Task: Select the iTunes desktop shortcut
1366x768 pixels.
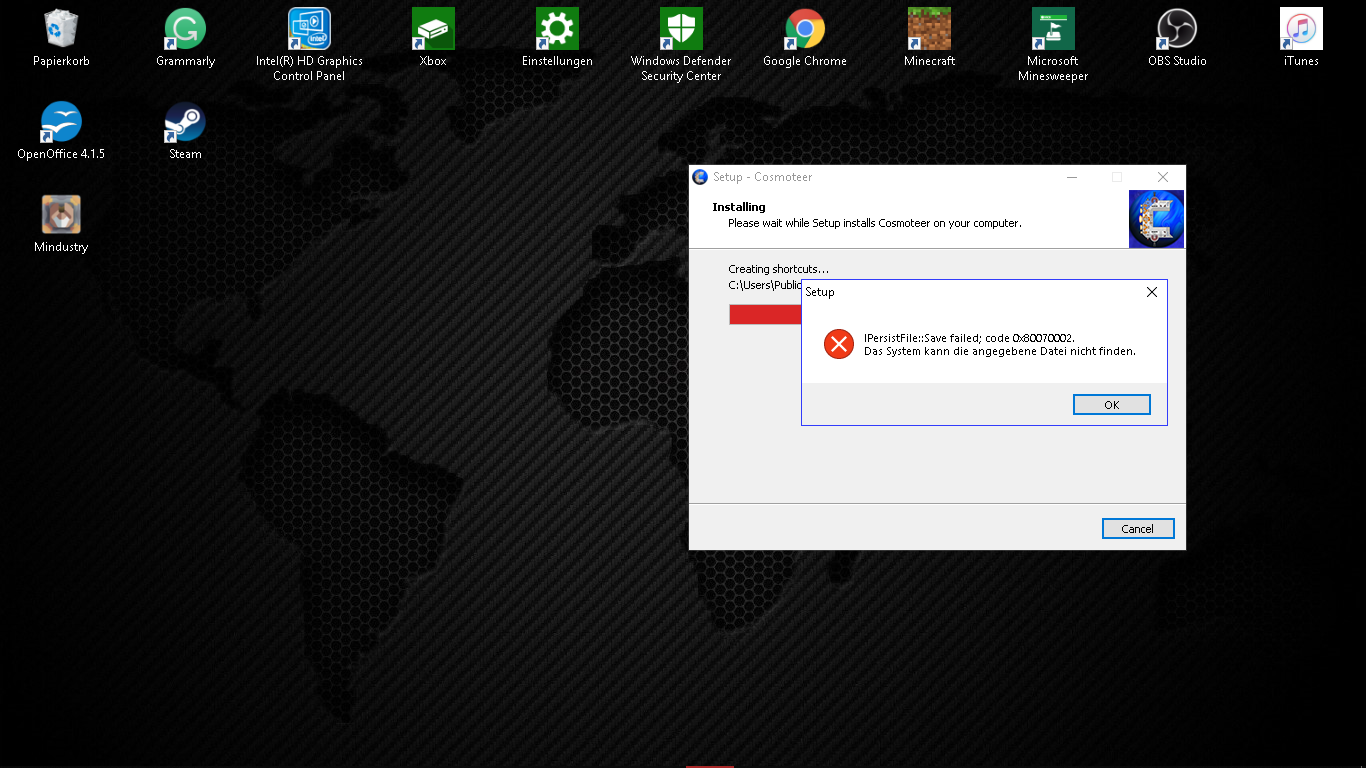Action: tap(1301, 30)
